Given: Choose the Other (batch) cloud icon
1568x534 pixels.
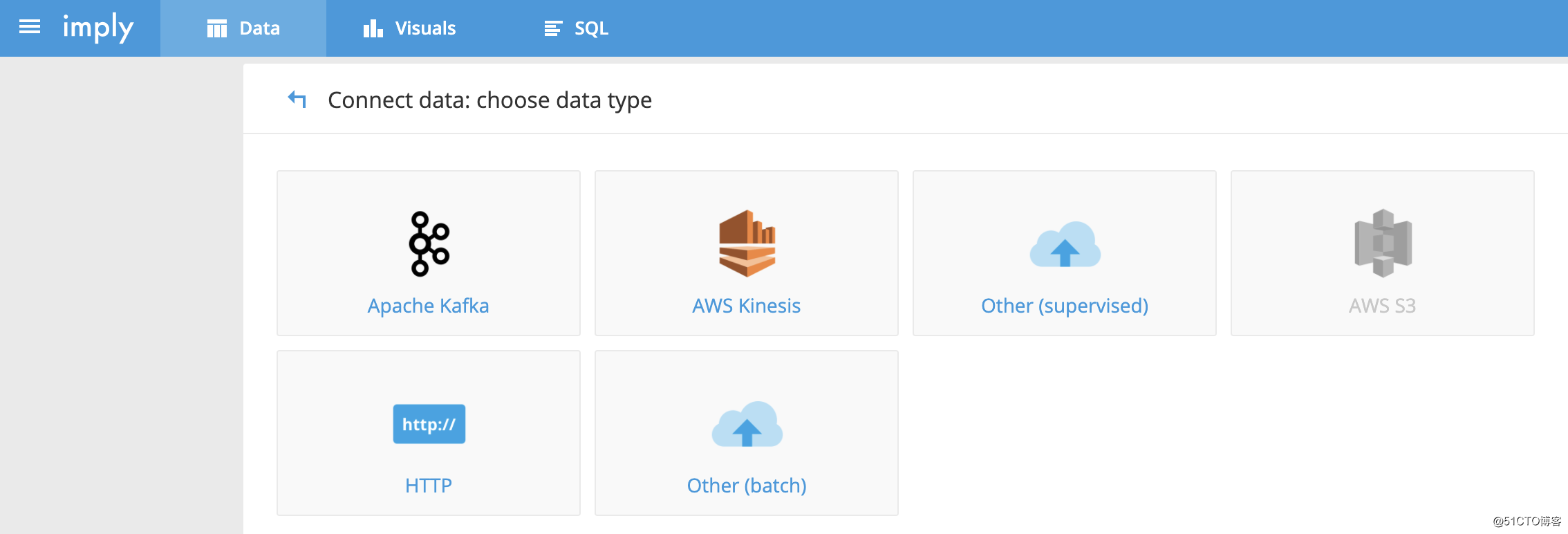Looking at the screenshot, I should coord(747,424).
